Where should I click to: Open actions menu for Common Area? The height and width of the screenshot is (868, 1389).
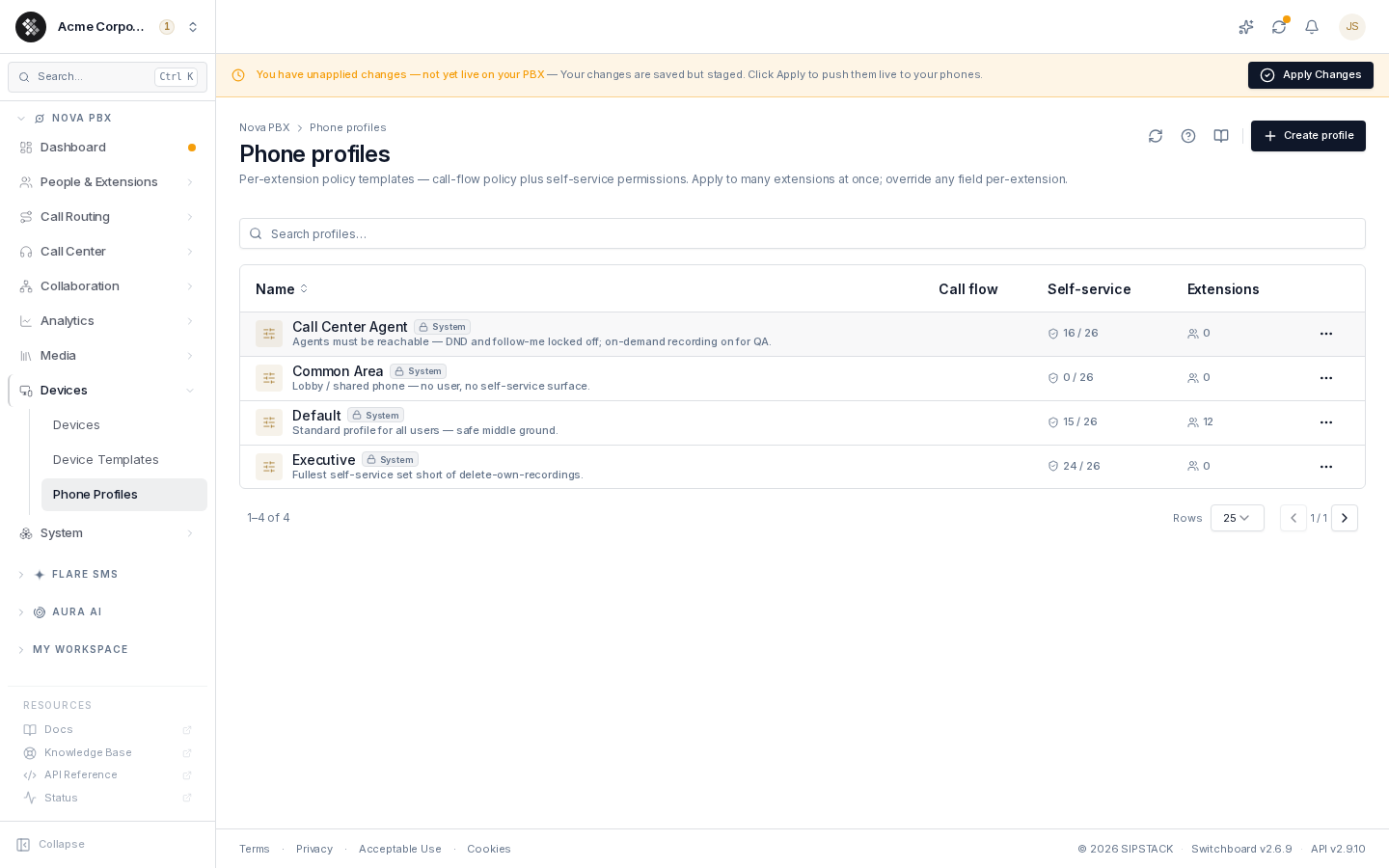pyautogui.click(x=1326, y=378)
